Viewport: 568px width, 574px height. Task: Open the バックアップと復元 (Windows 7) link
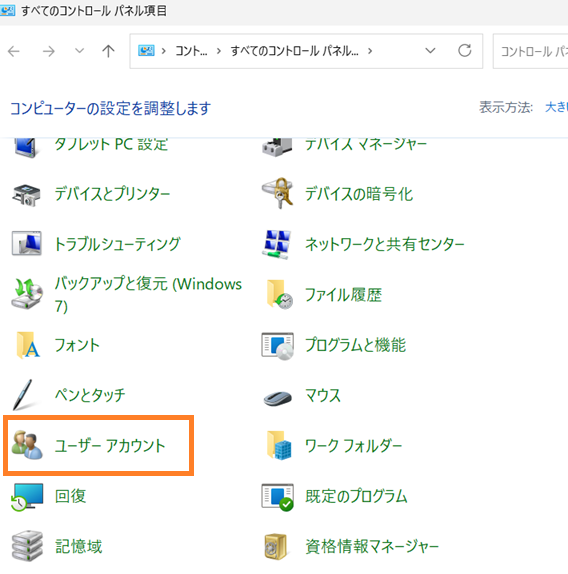click(x=148, y=294)
